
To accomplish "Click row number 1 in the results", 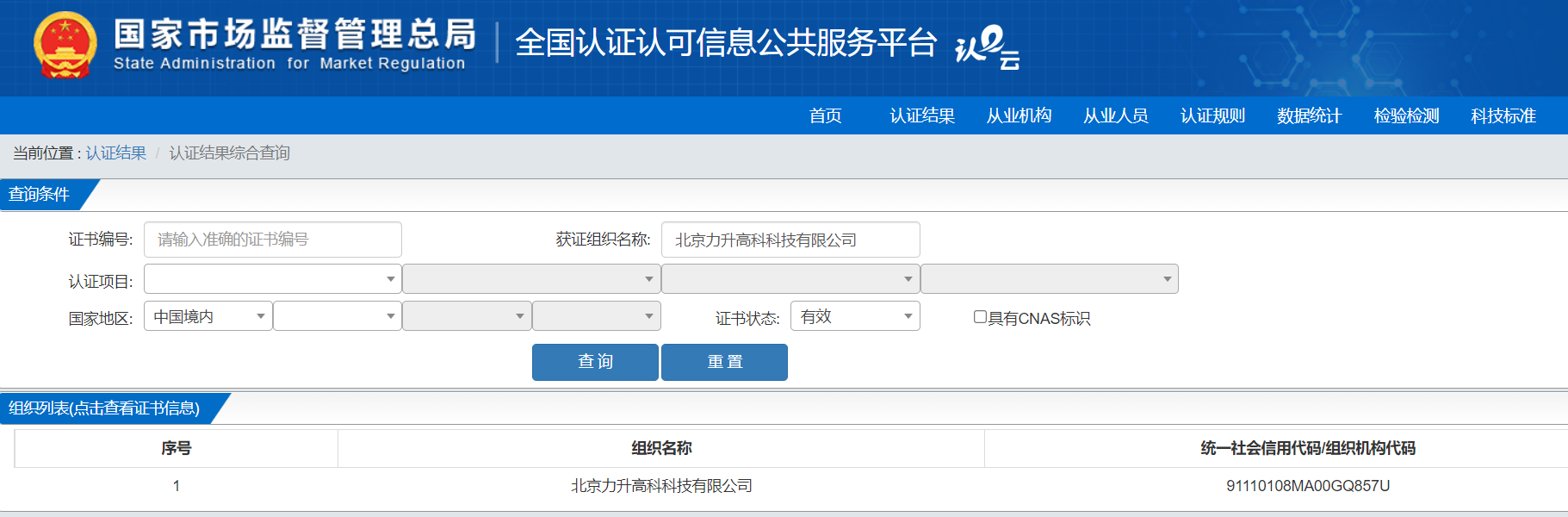I will (177, 486).
